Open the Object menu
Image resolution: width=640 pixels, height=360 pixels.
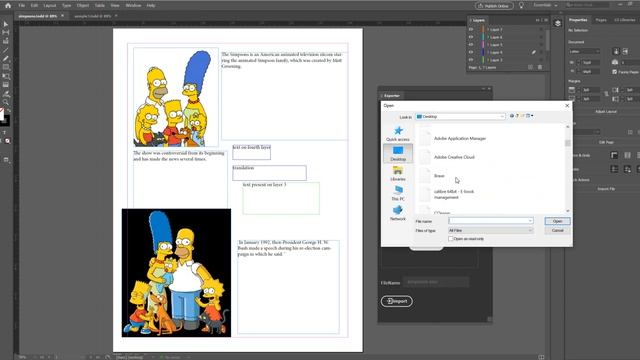pos(83,6)
